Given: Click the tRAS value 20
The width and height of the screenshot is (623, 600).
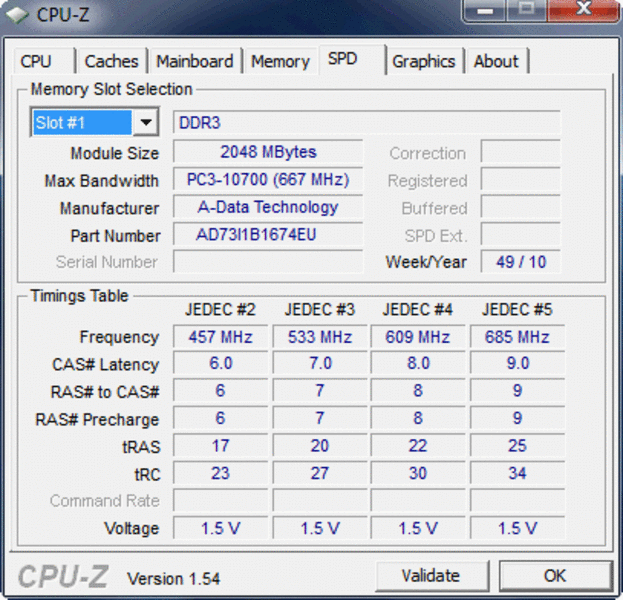Looking at the screenshot, I should click(320, 446).
